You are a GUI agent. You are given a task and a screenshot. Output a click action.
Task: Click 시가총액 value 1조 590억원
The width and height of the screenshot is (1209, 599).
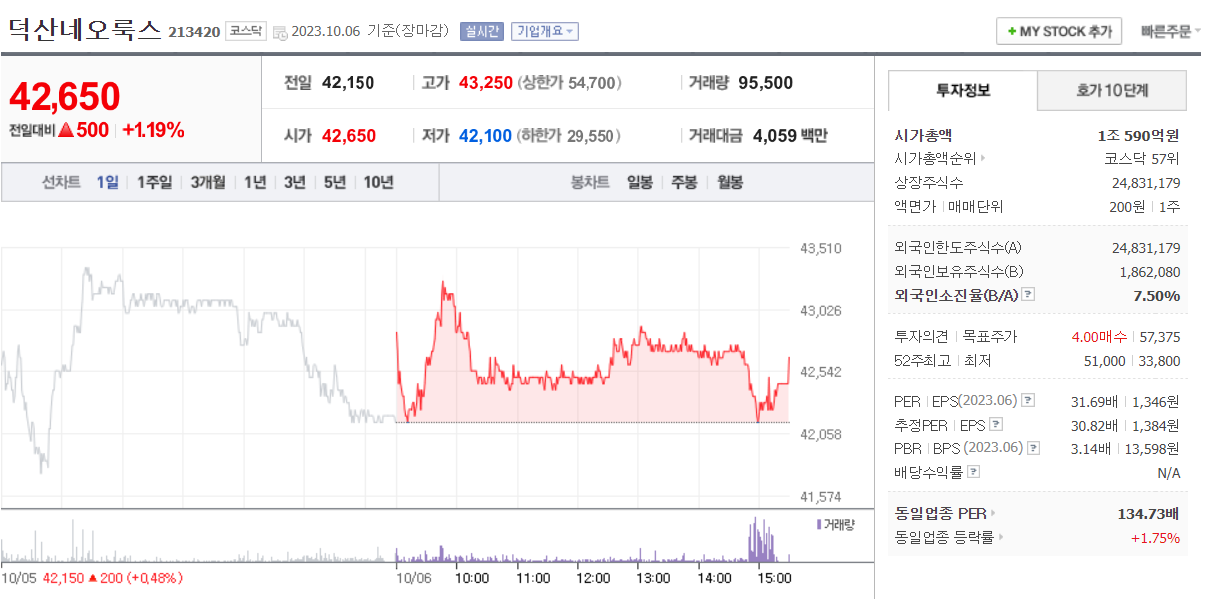point(1138,135)
